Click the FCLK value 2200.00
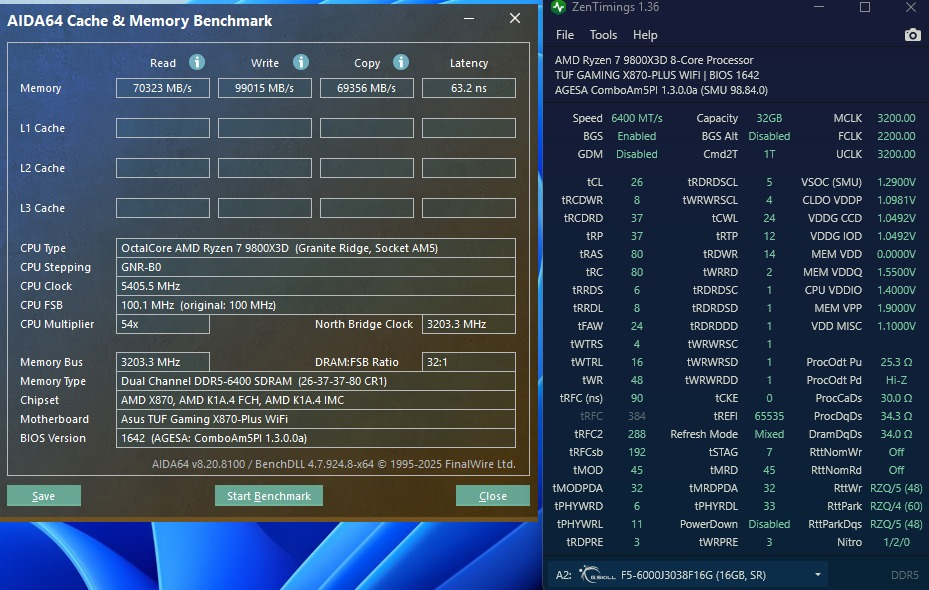 point(896,136)
